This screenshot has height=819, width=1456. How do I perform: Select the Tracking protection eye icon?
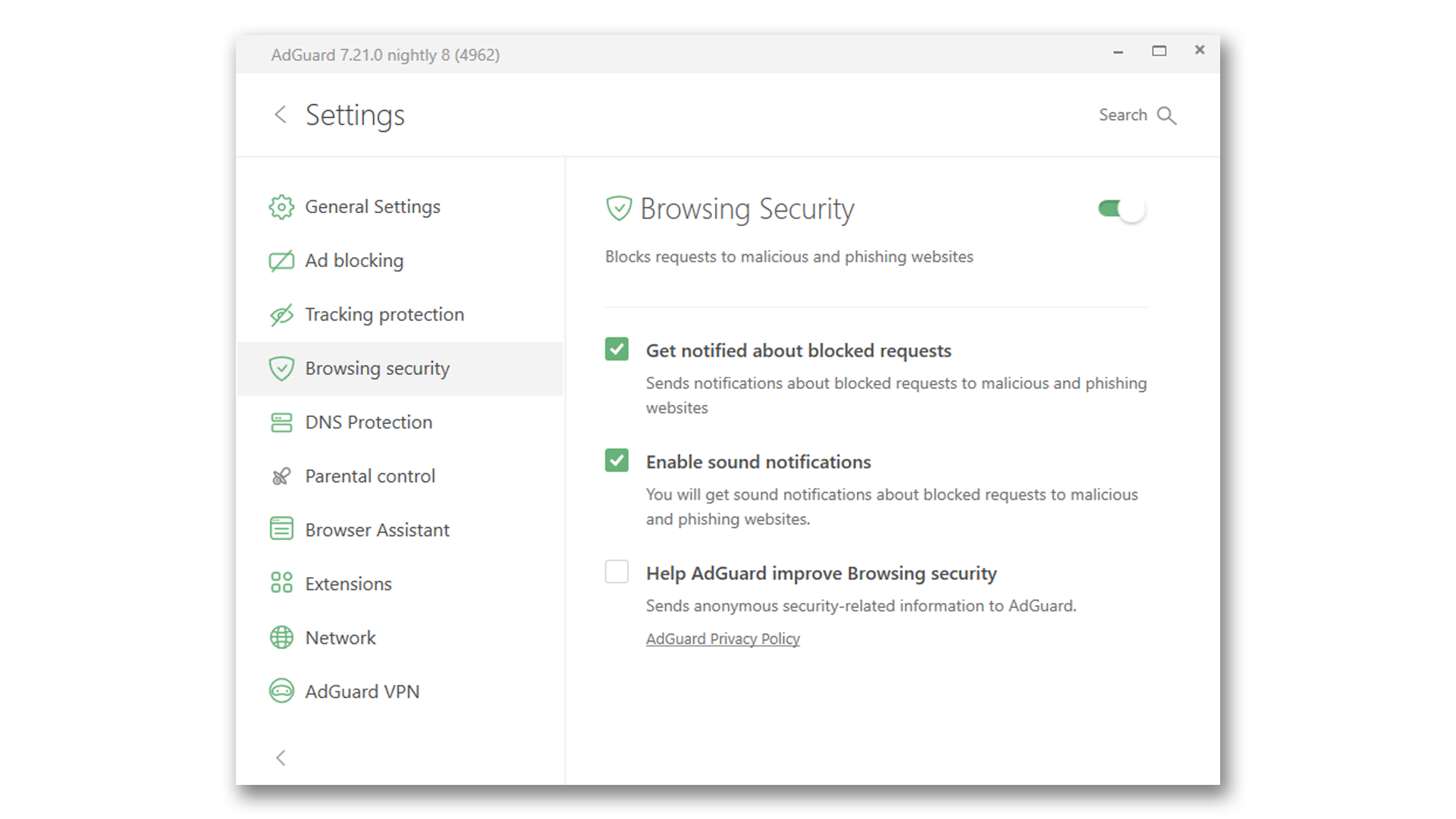[281, 314]
